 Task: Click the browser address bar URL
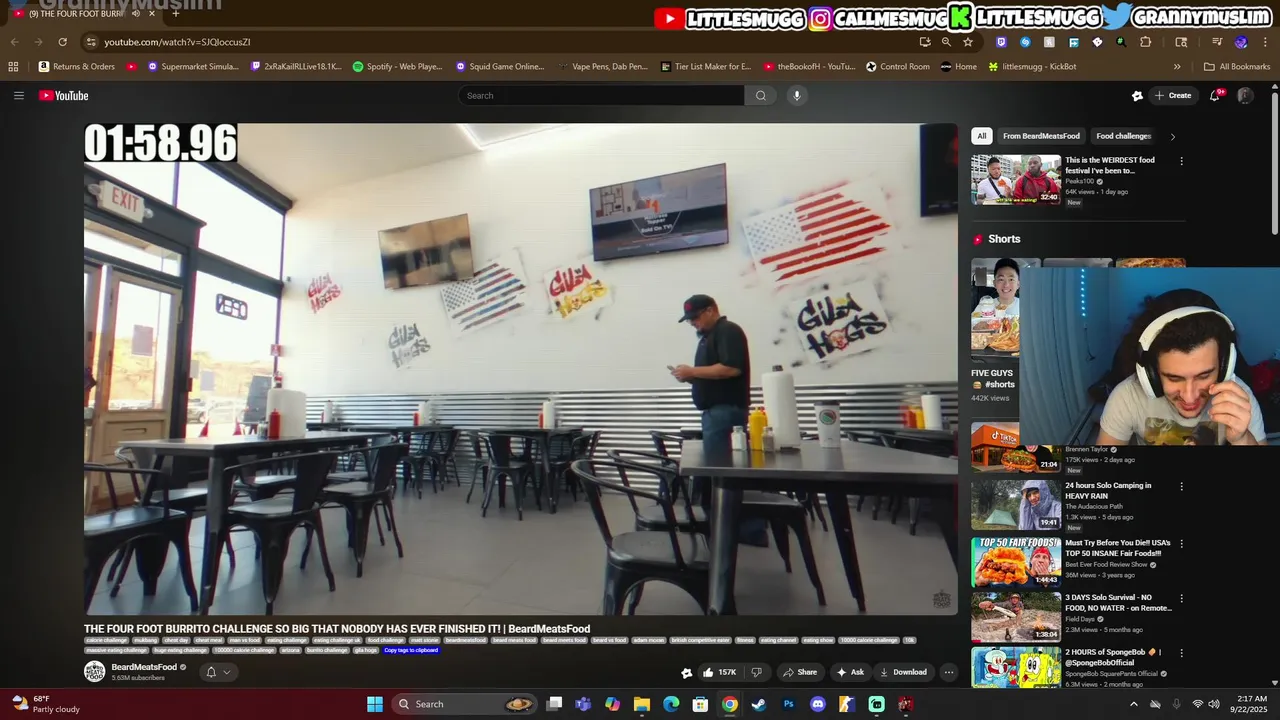click(177, 42)
